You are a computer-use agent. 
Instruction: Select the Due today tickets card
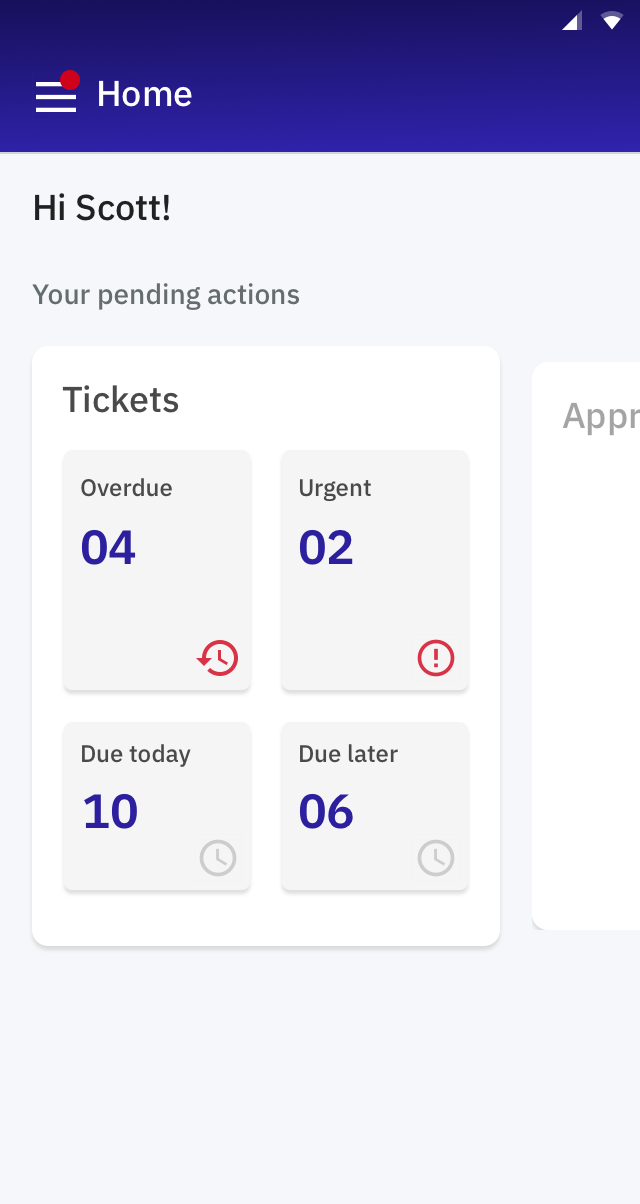[157, 806]
